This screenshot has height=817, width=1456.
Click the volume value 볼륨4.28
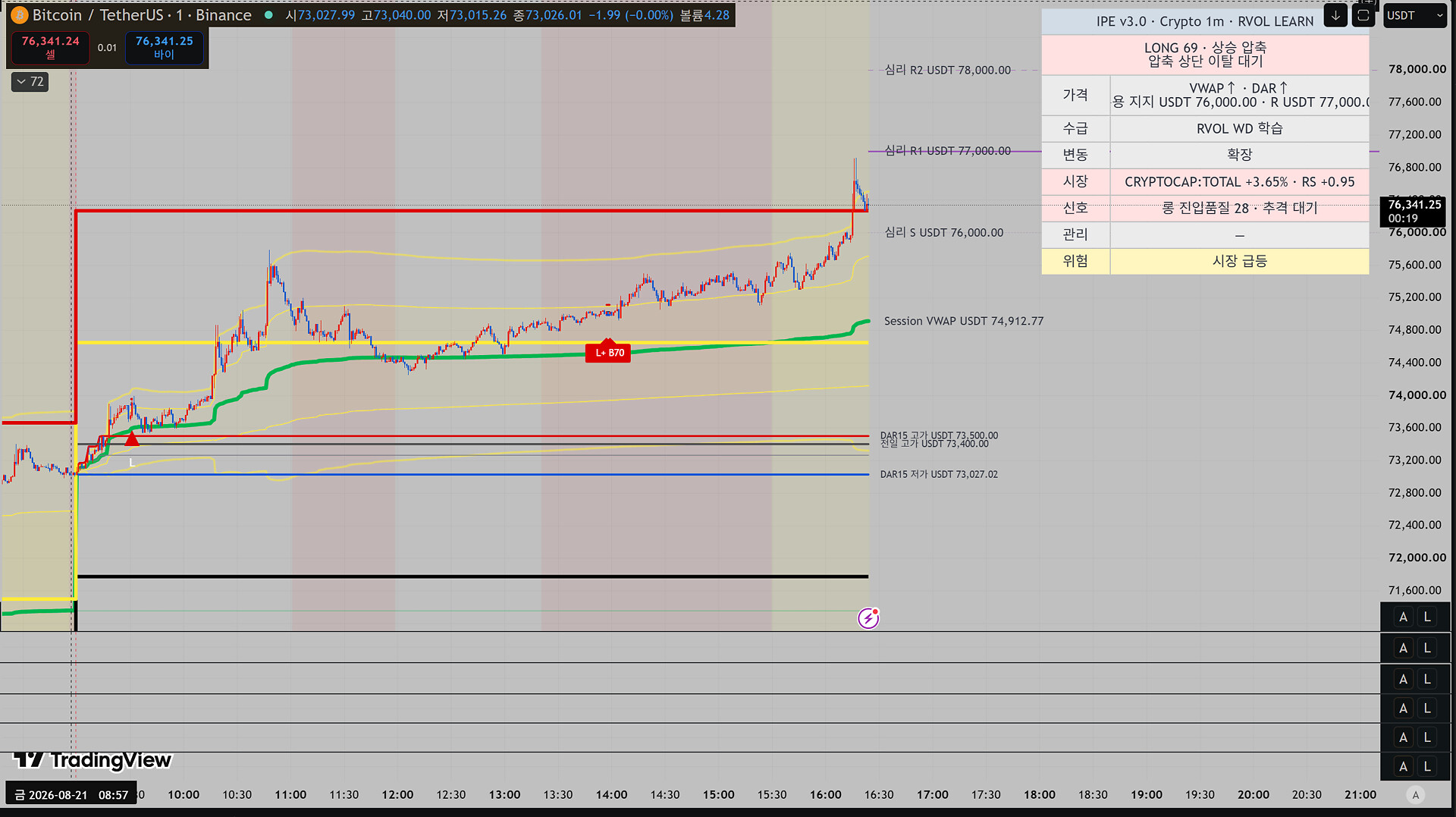pyautogui.click(x=704, y=15)
